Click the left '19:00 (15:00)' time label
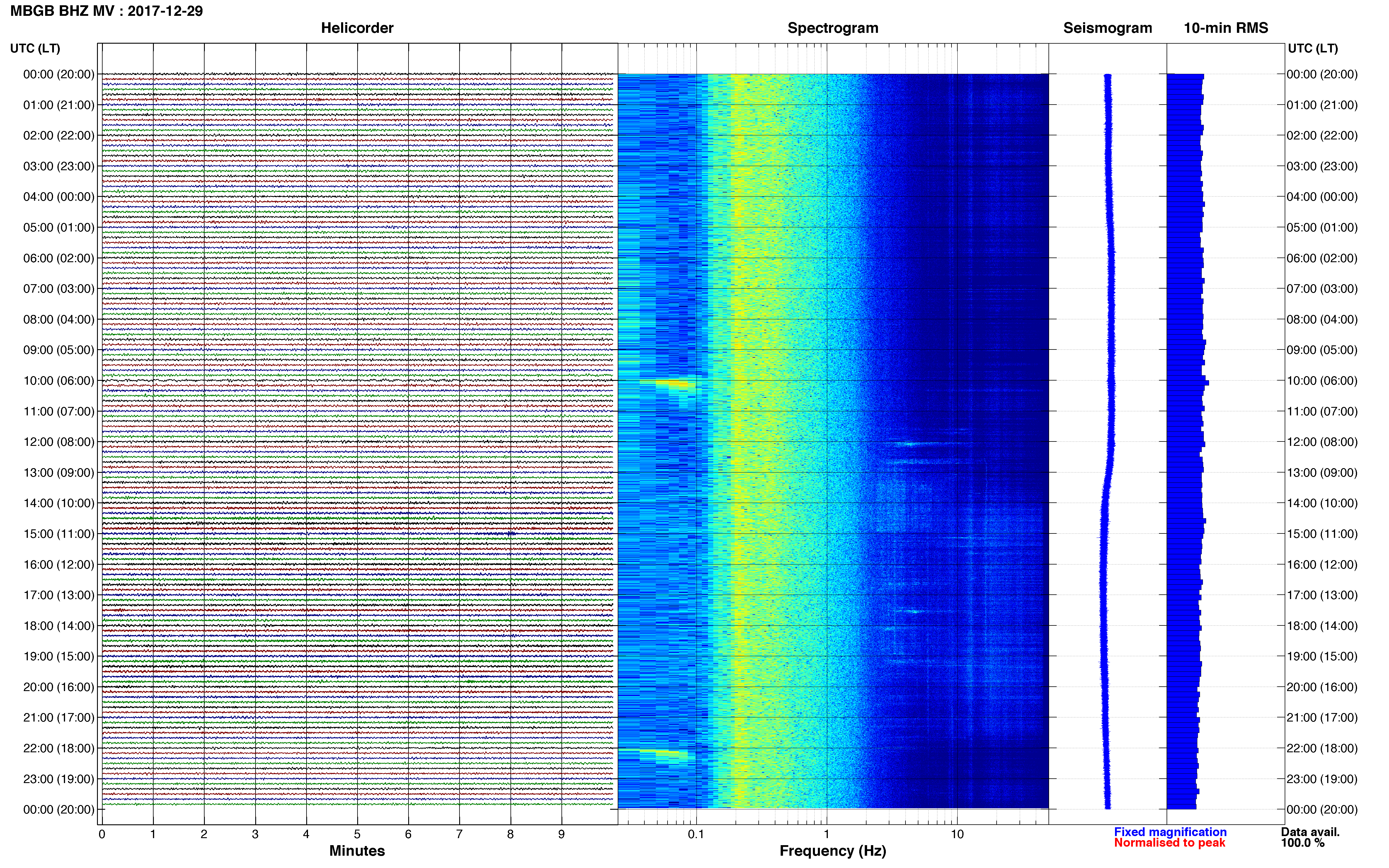 point(59,657)
